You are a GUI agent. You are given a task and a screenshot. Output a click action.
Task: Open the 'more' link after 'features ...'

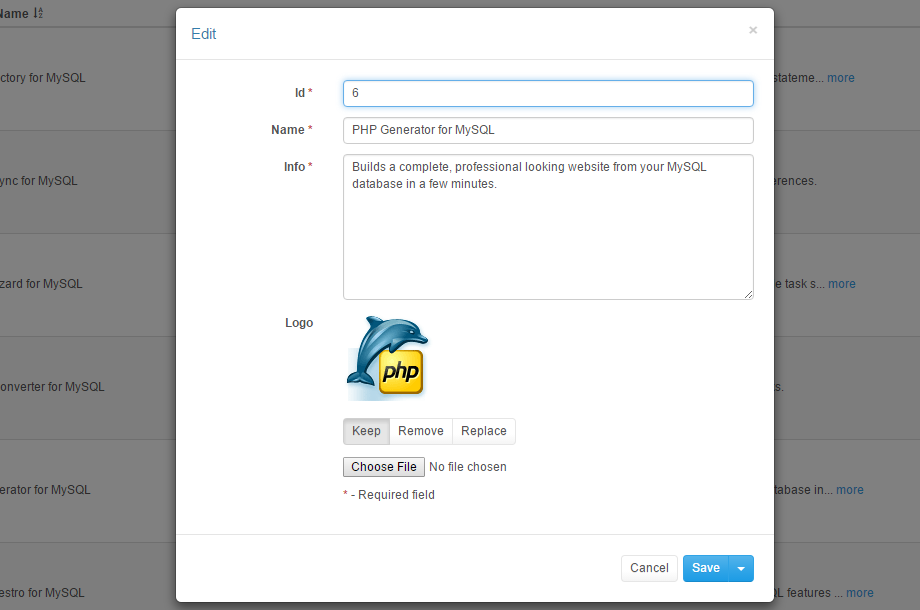click(x=859, y=593)
